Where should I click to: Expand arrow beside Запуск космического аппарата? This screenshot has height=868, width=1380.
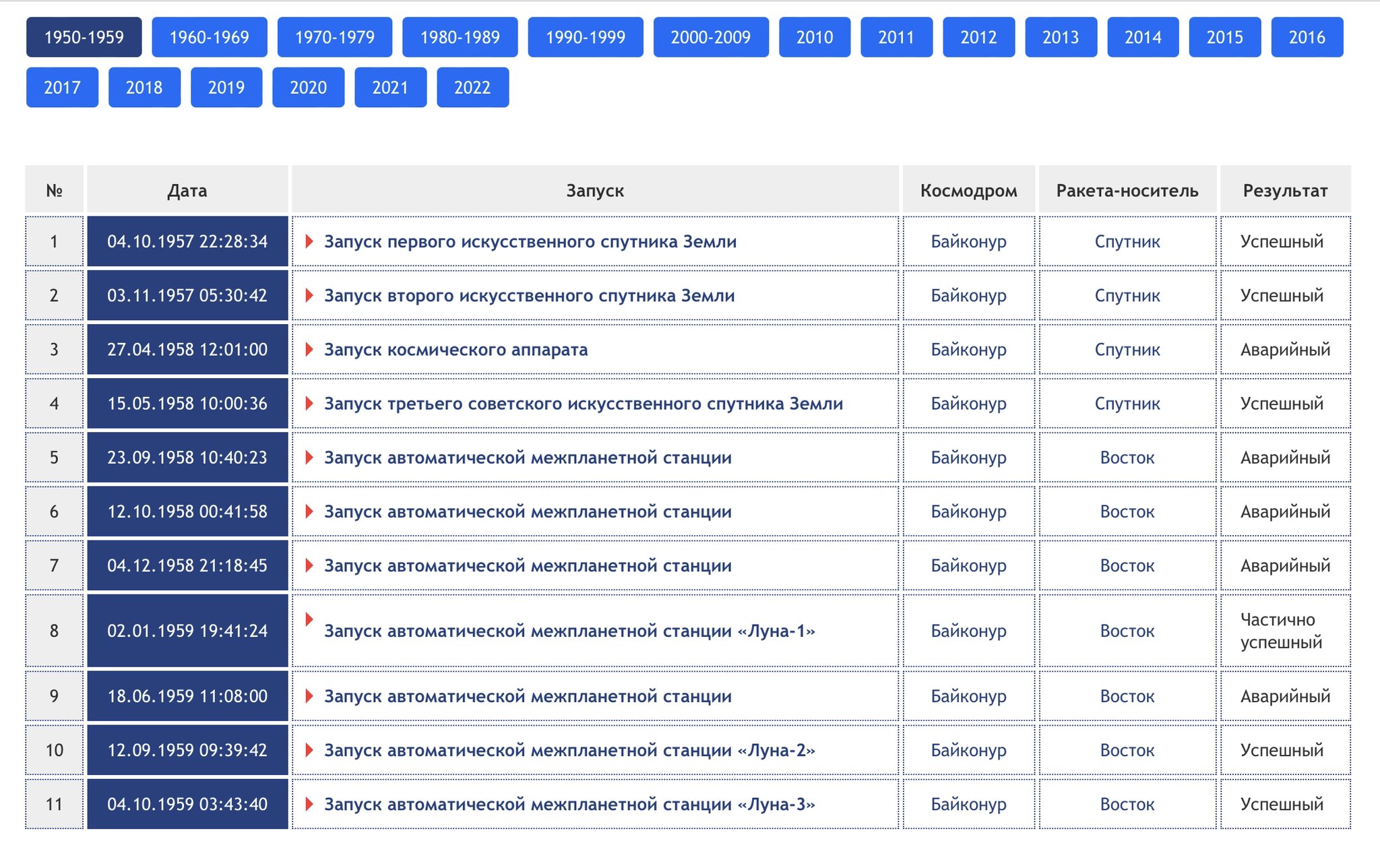309,349
